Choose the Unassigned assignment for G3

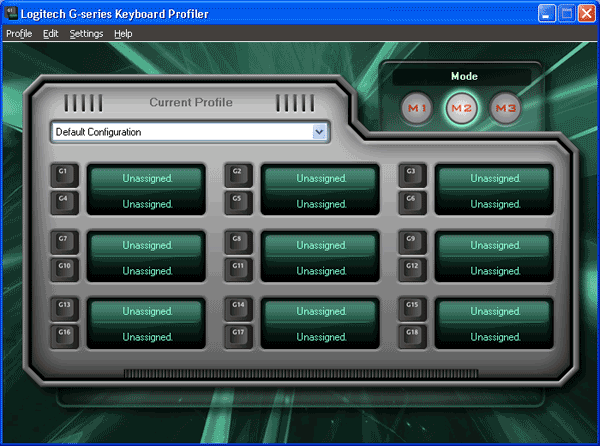(494, 178)
